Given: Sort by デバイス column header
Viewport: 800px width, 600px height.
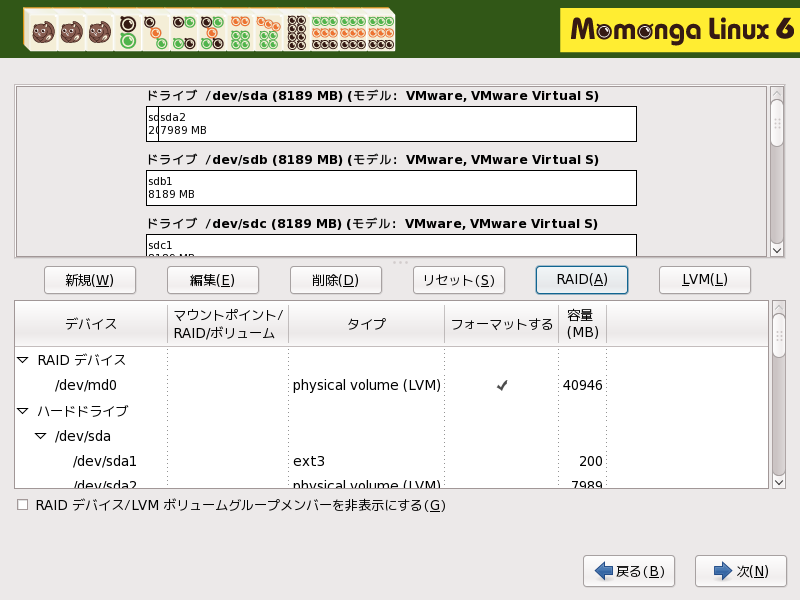Looking at the screenshot, I should coord(91,324).
